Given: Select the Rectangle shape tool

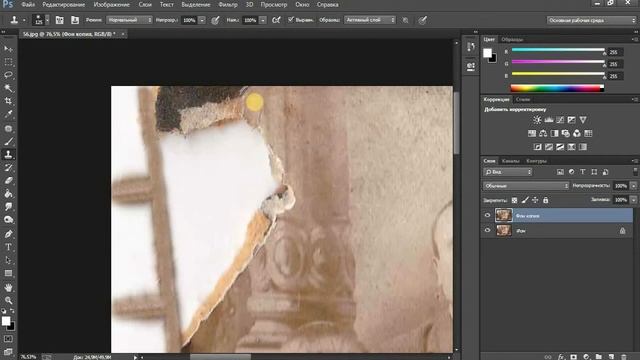Looking at the screenshot, I should 8,273.
